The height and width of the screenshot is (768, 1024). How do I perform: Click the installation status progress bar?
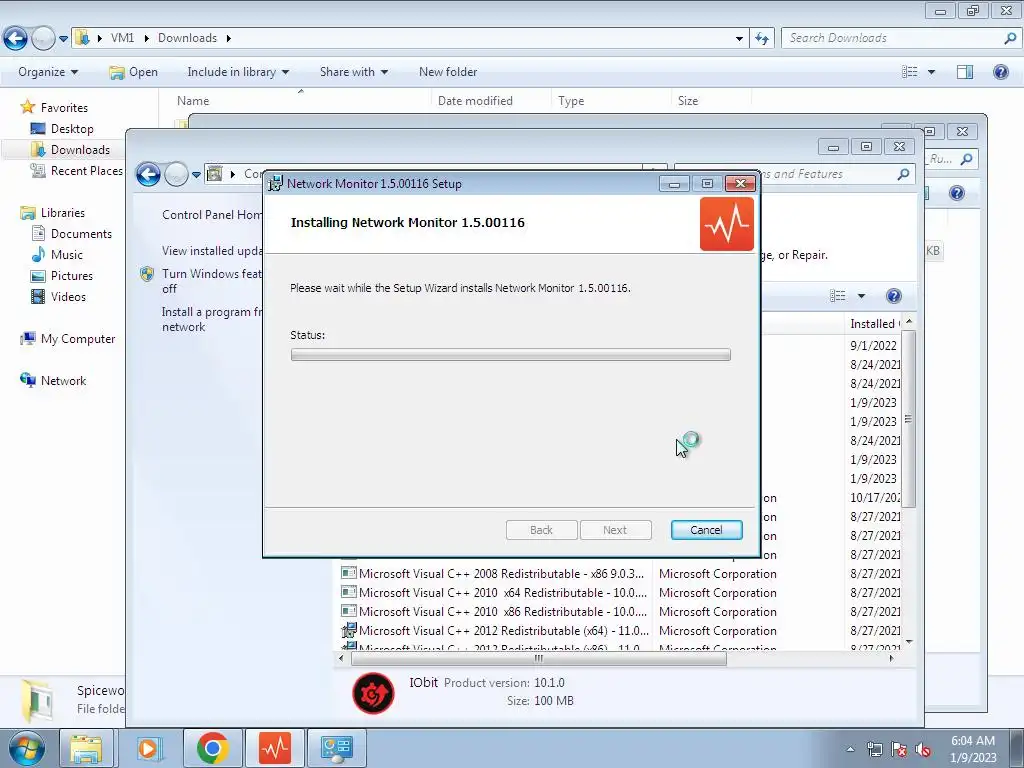(x=511, y=355)
